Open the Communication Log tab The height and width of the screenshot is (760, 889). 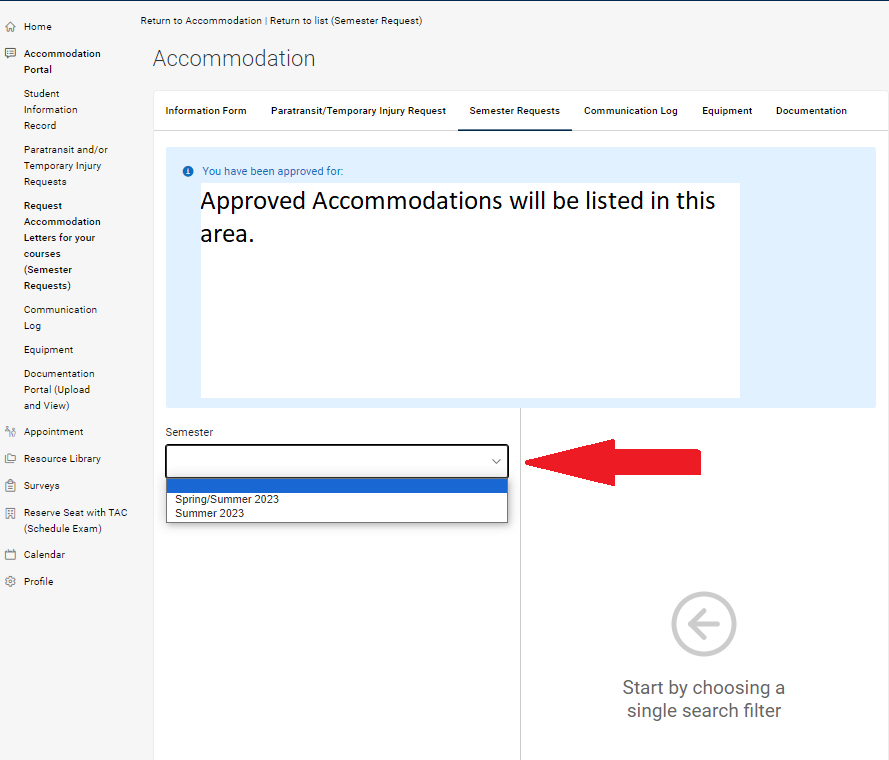tap(630, 111)
